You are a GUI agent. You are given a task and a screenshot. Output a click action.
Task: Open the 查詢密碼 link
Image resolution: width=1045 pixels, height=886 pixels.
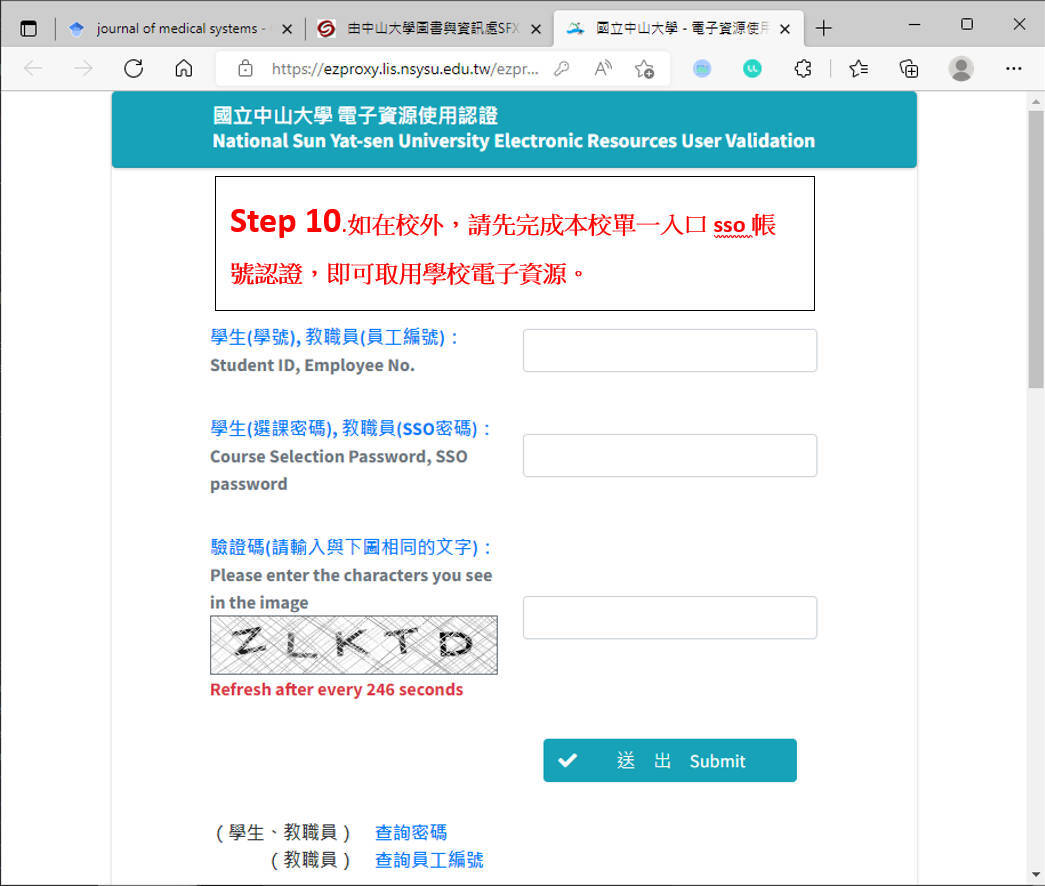coord(411,832)
